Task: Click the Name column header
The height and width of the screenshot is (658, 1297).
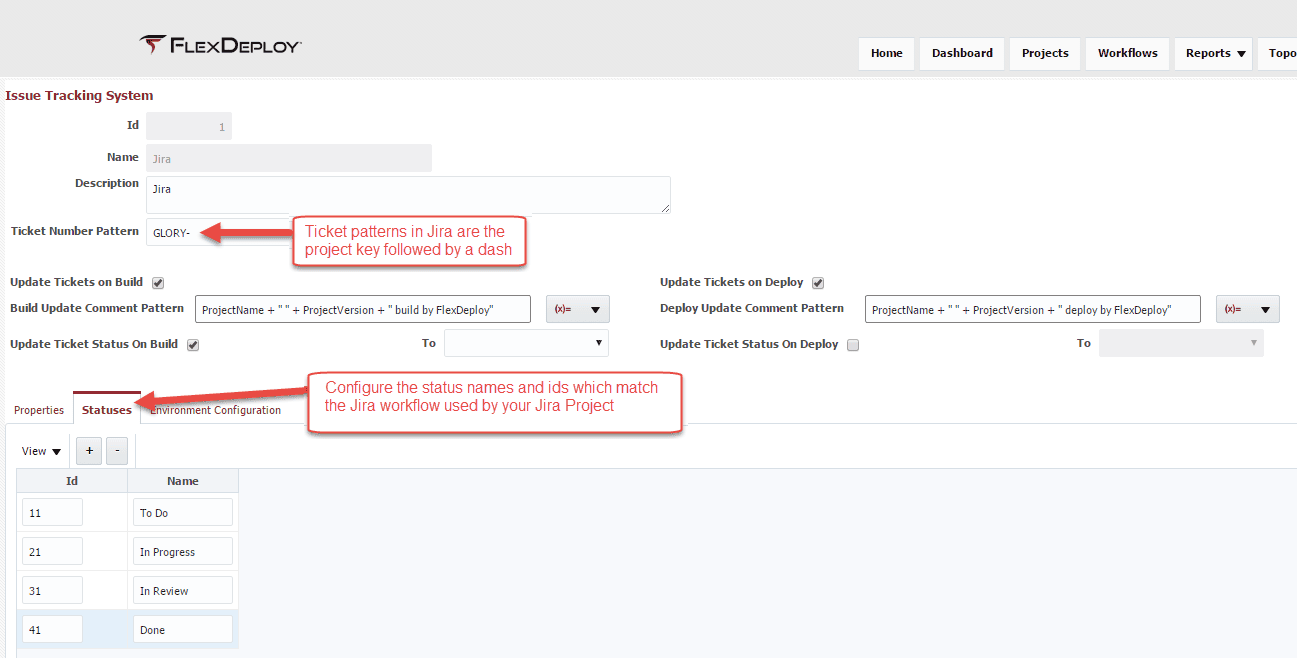Action: coord(183,481)
